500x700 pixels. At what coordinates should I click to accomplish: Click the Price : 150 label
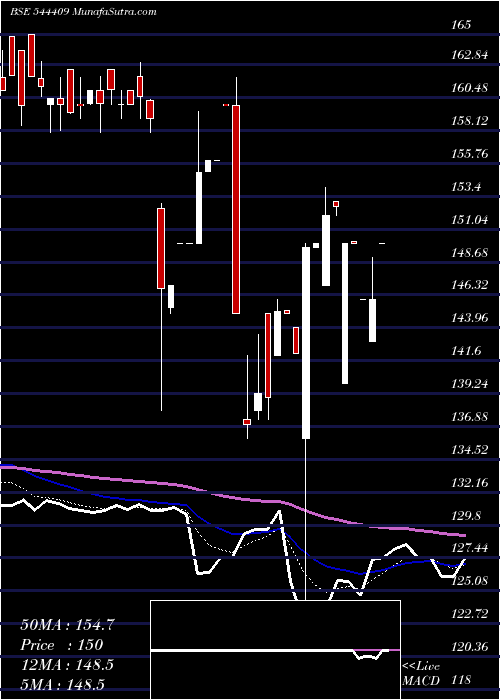[x=62, y=645]
